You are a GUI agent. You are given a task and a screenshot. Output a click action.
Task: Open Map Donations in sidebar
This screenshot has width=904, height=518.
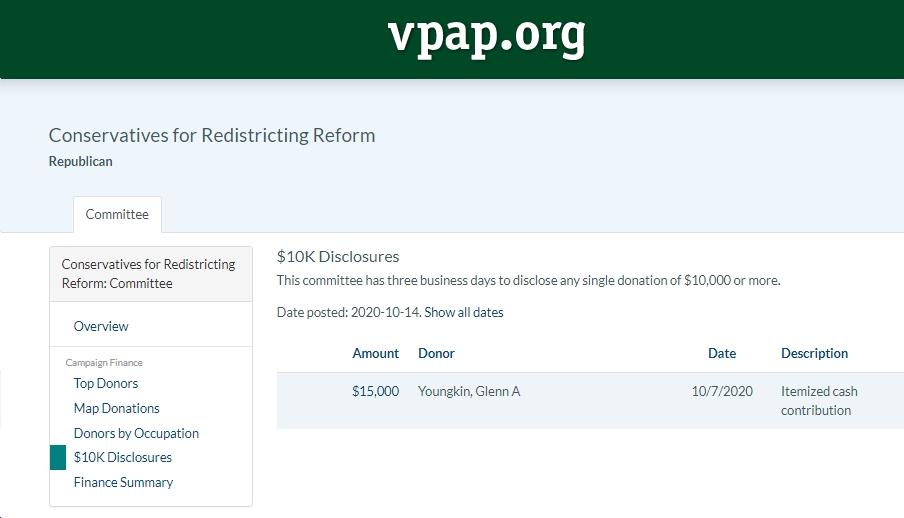(116, 408)
